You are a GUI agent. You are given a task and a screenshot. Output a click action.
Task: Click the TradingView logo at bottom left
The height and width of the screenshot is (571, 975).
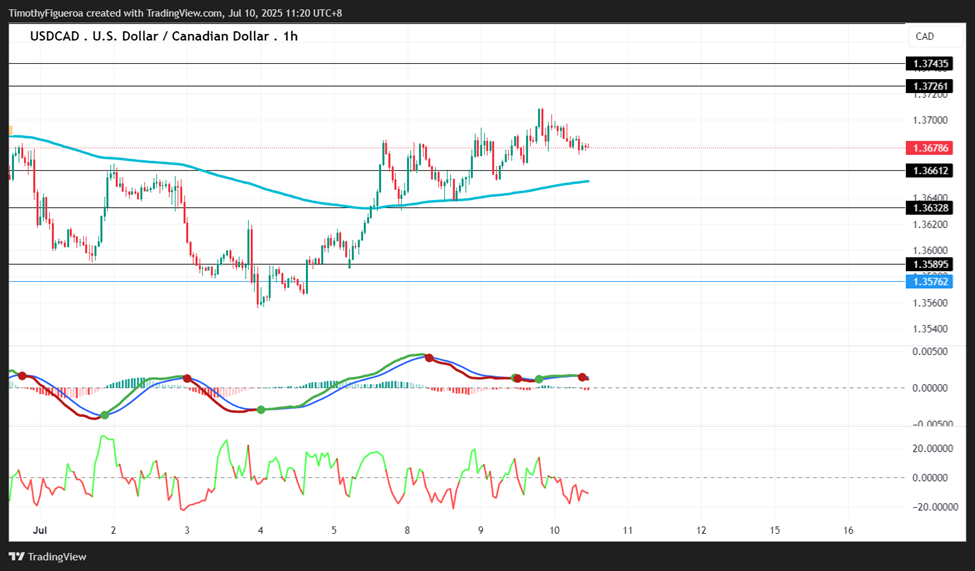coord(47,557)
